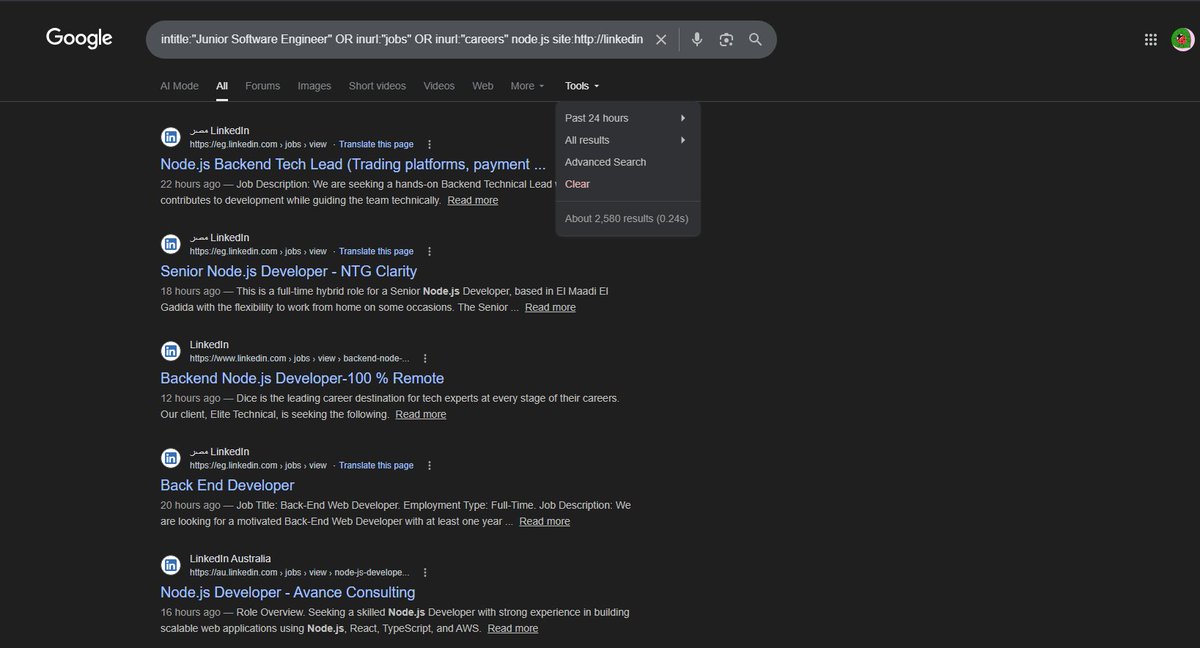Switch to Images tab
This screenshot has width=1200, height=648.
coord(314,86)
